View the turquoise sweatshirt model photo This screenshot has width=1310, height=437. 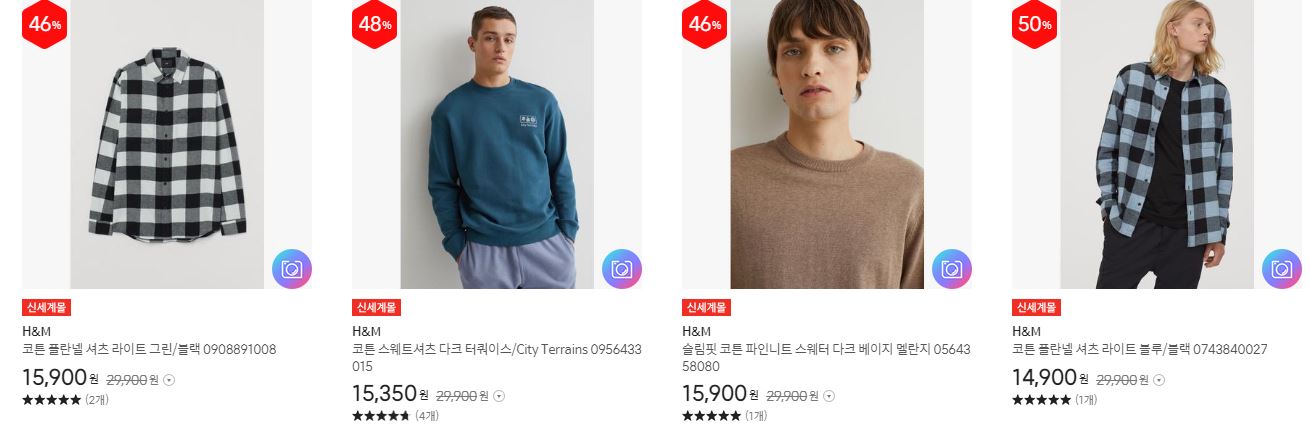(497, 144)
